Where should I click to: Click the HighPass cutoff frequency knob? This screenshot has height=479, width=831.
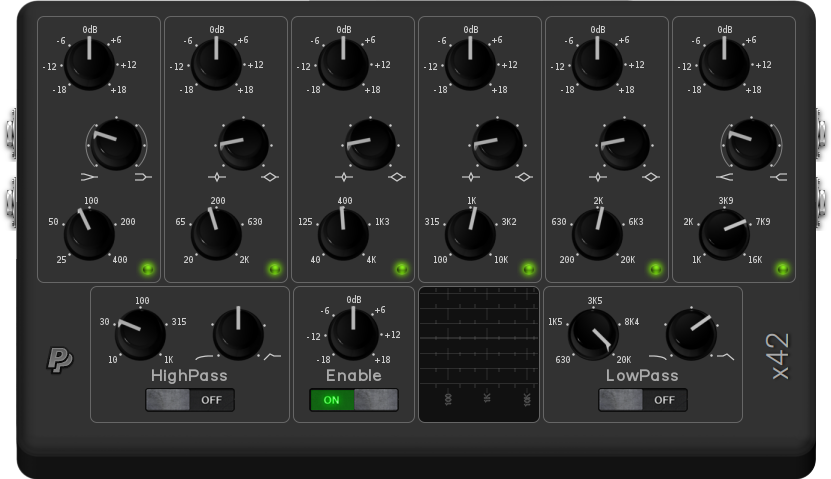(140, 335)
